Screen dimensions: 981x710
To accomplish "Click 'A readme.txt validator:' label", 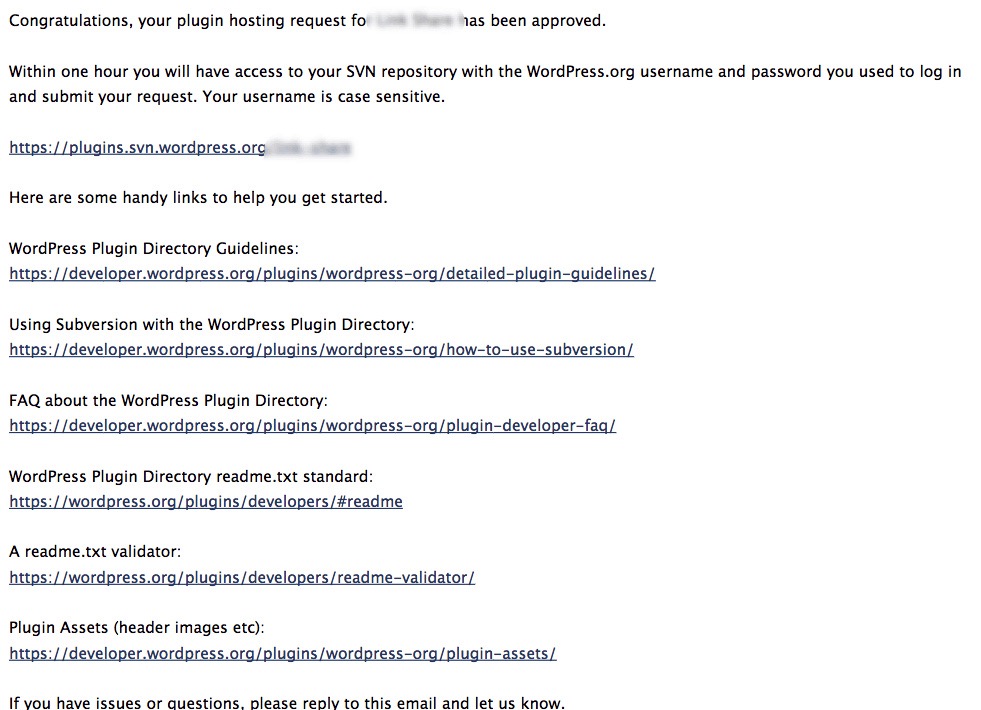I will (94, 552).
